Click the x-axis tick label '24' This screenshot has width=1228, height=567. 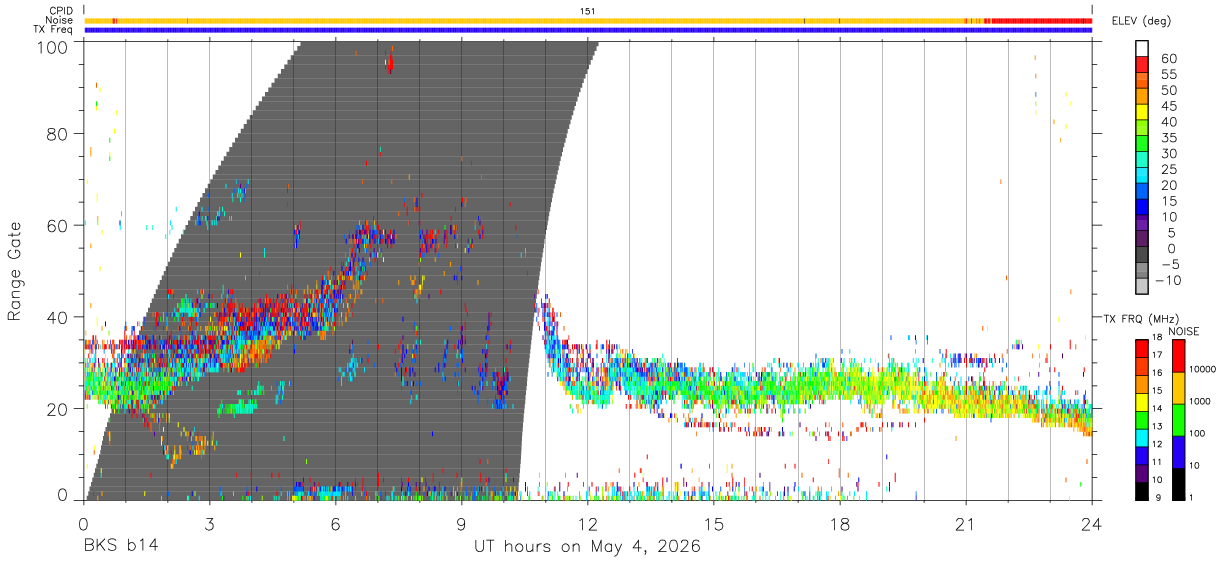click(x=1091, y=523)
